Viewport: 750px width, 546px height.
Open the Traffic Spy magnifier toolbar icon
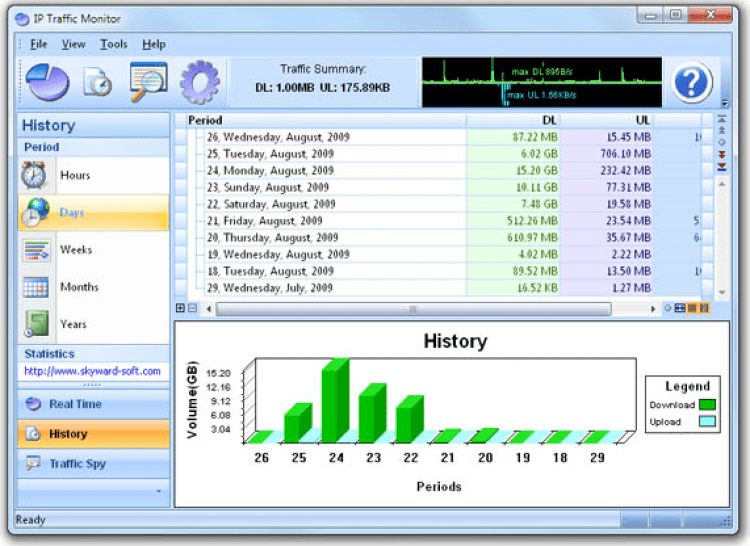[x=148, y=82]
